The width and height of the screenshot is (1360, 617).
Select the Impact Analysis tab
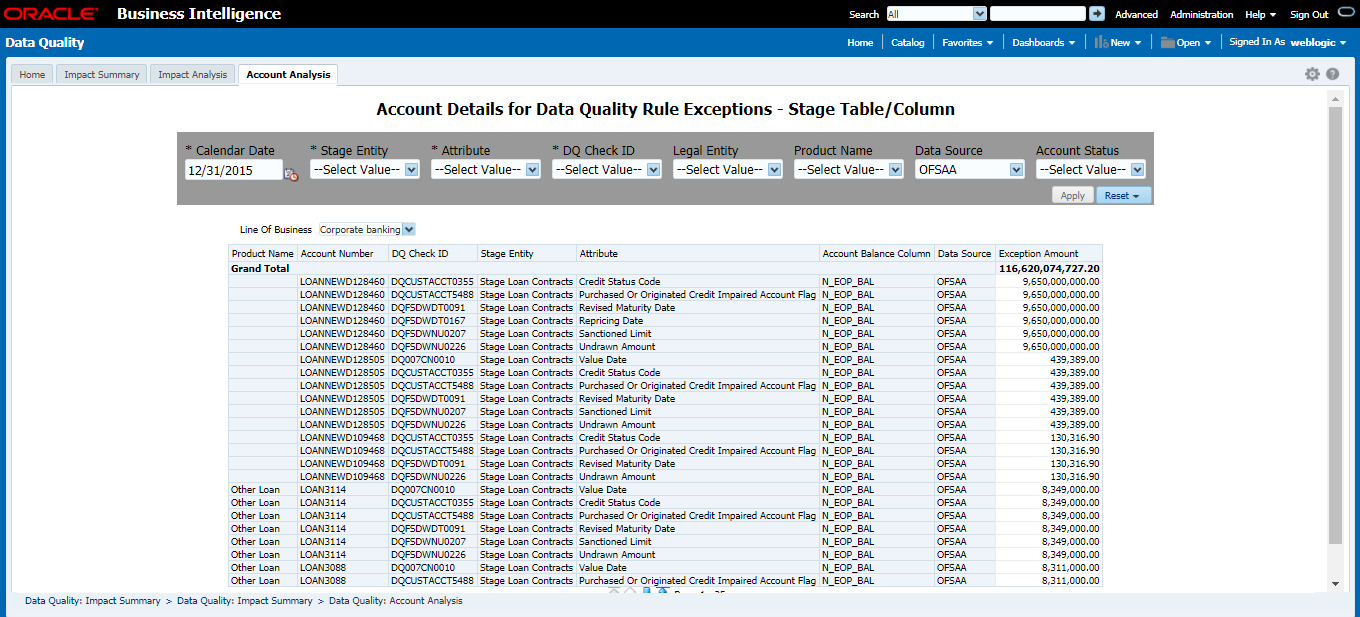192,73
